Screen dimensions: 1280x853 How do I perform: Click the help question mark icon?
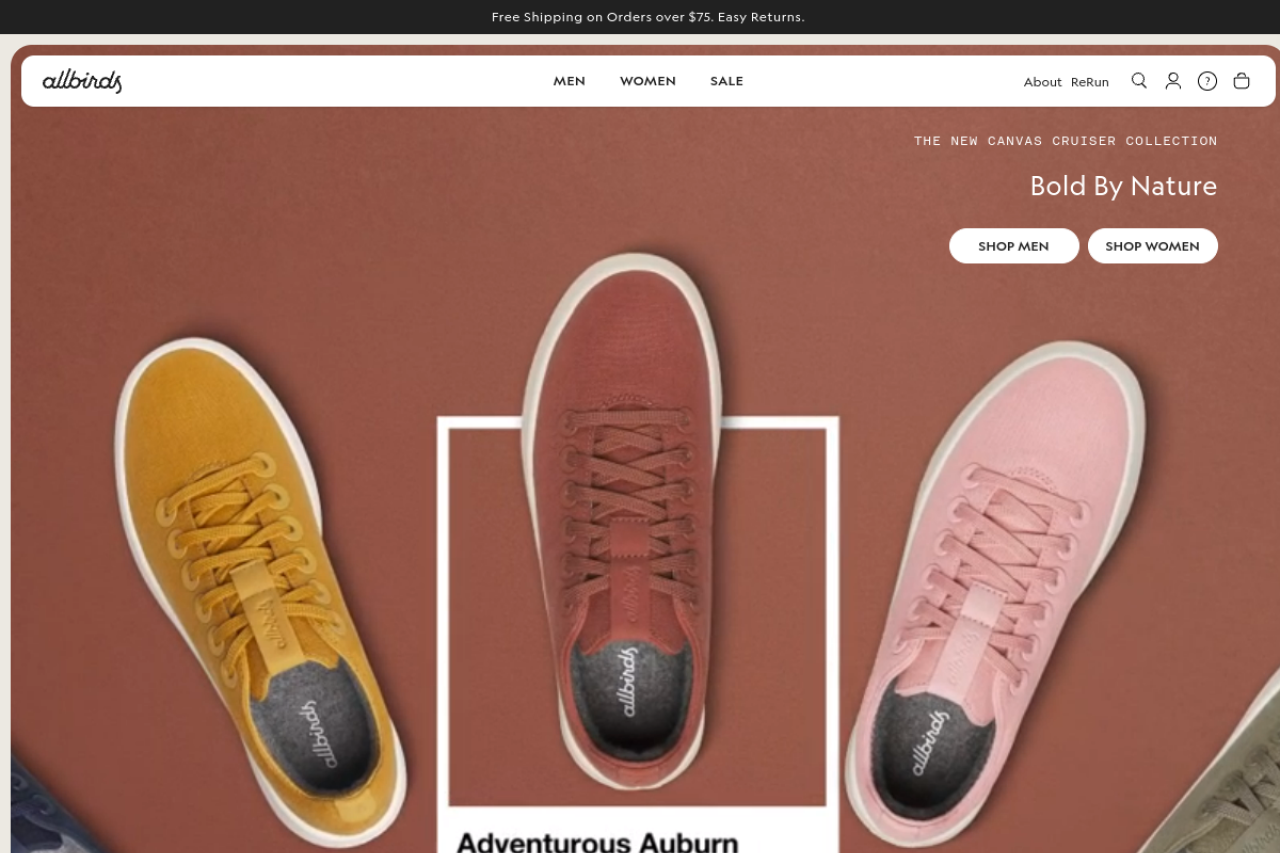1207,81
